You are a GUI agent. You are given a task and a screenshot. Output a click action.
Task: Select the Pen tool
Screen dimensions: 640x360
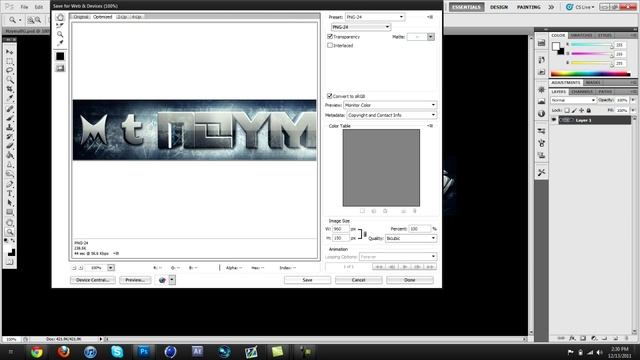[x=10, y=184]
